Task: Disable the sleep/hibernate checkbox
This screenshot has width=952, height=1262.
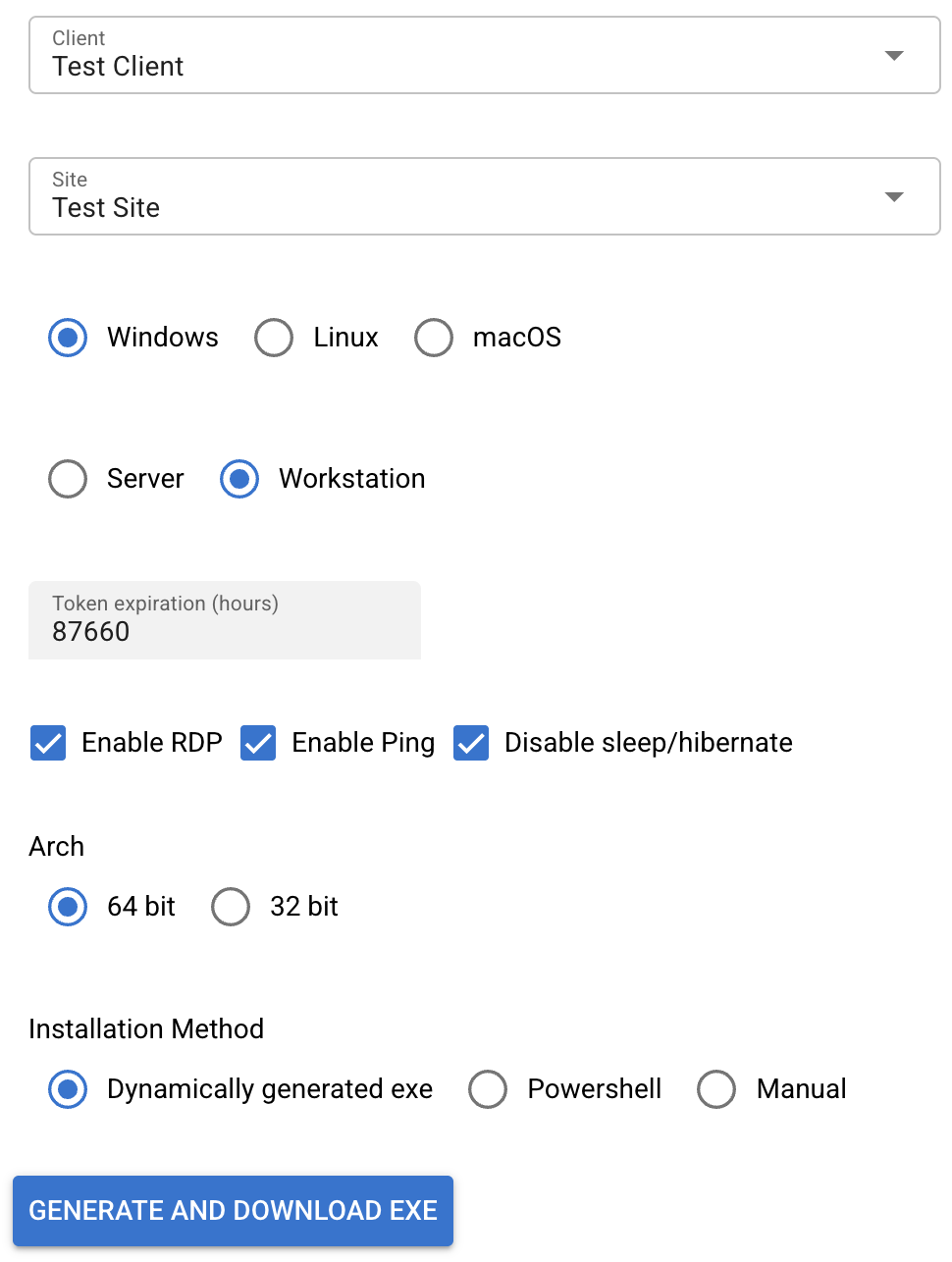Action: (x=471, y=743)
